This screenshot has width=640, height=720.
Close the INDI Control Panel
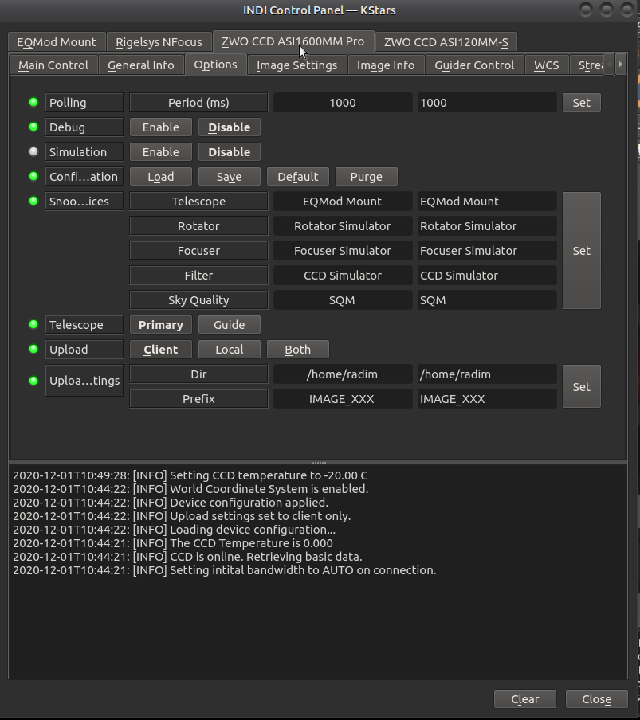point(596,699)
